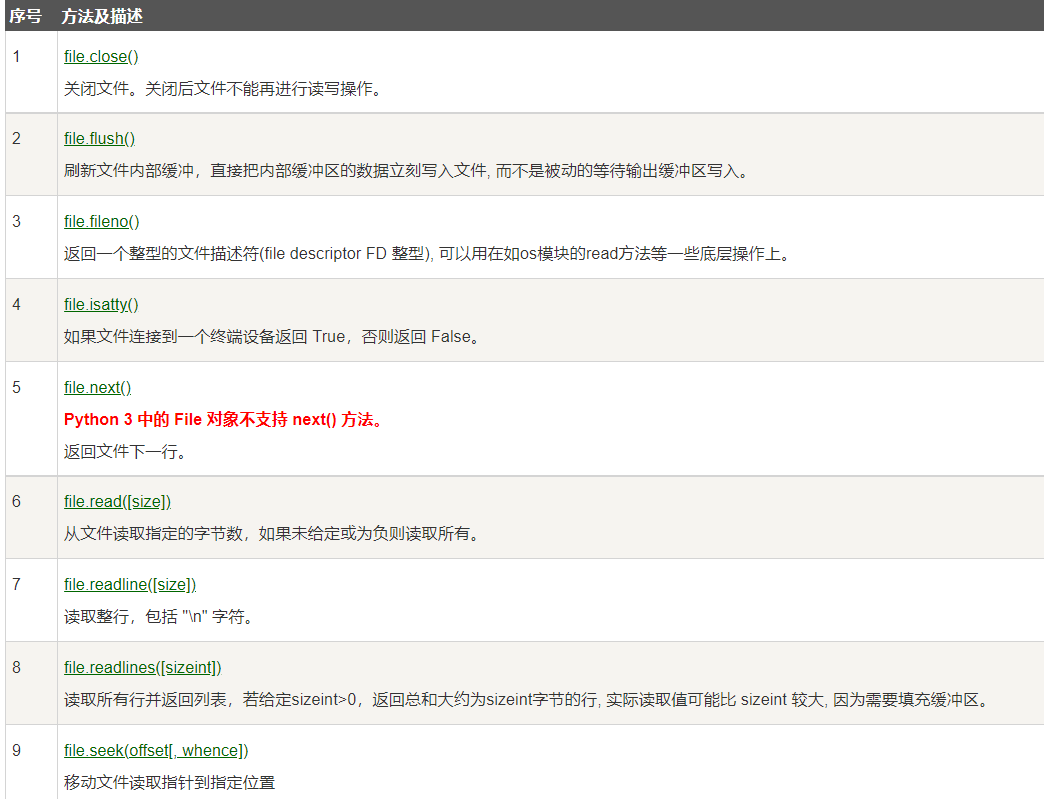Click row number 3 cell

click(31, 238)
